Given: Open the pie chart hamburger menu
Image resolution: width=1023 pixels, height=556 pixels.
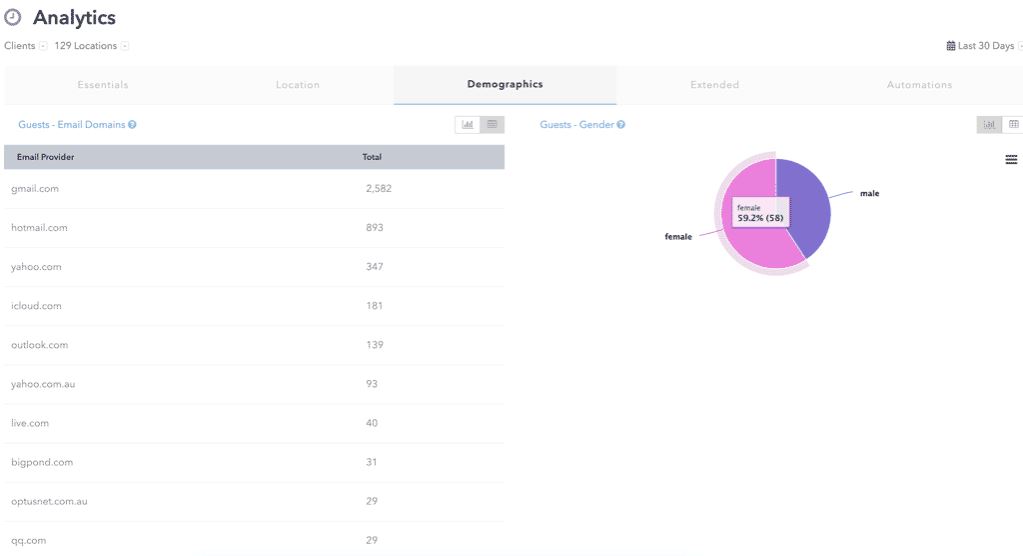Looking at the screenshot, I should [x=1011, y=159].
